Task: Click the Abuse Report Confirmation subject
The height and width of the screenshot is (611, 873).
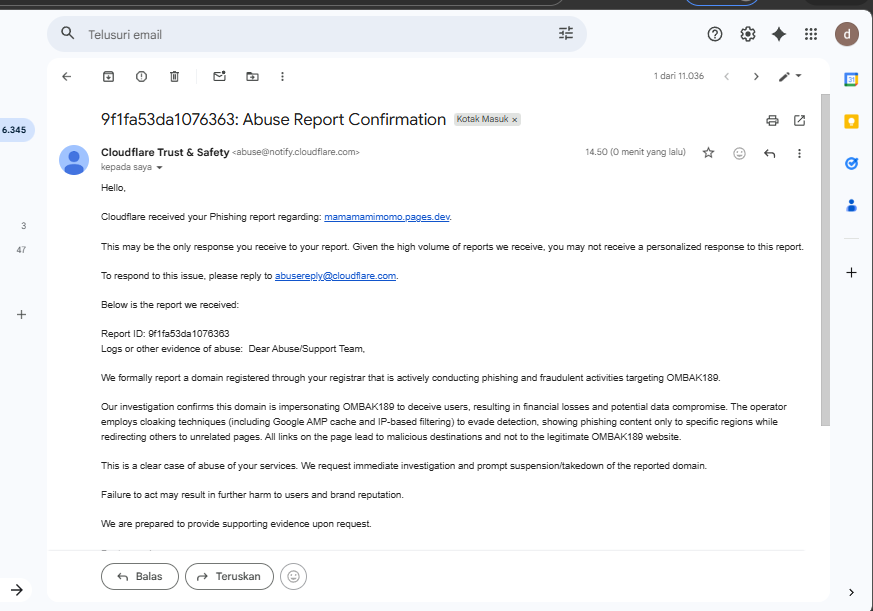Action: click(x=273, y=119)
